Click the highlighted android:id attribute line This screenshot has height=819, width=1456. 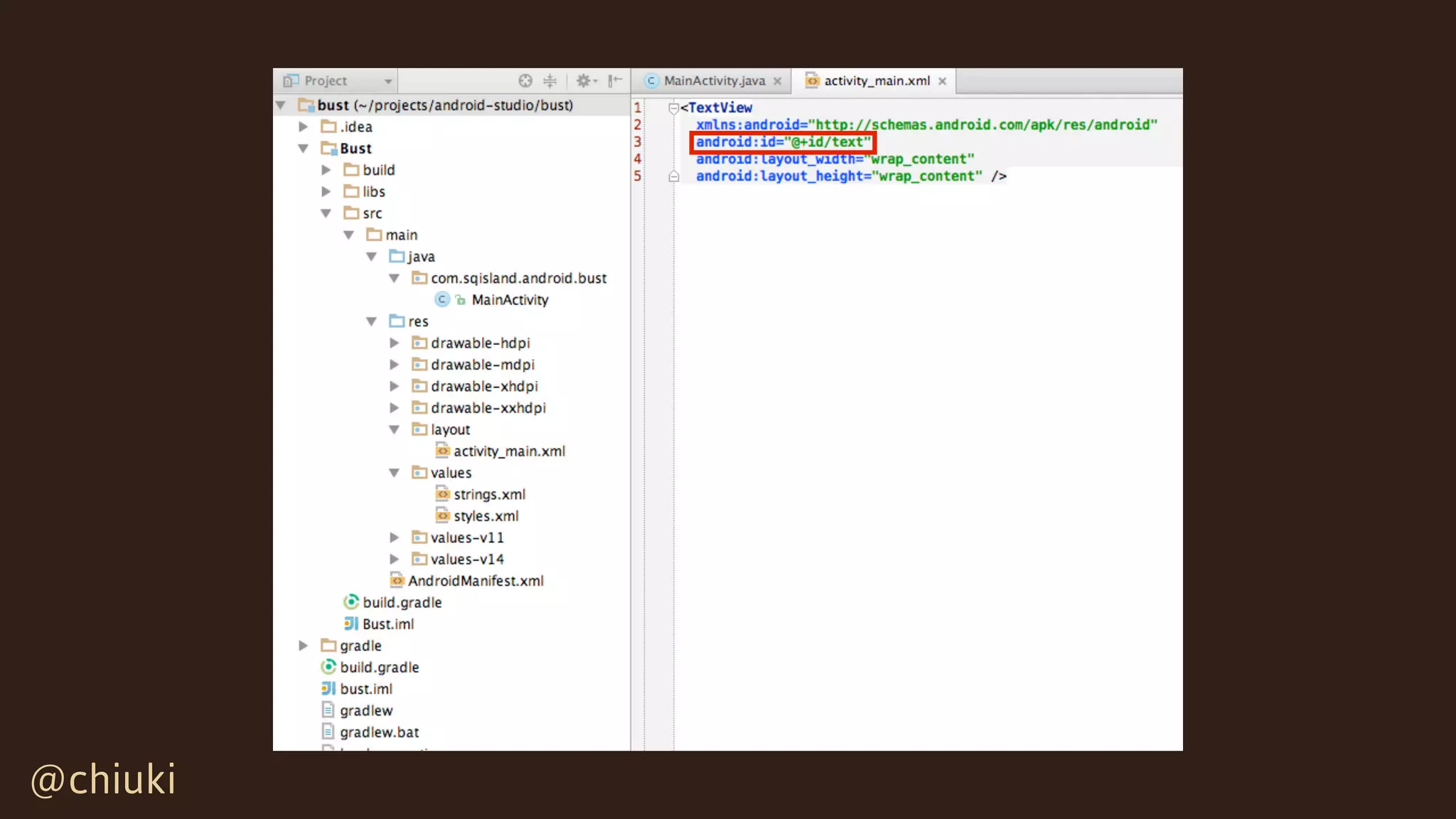point(783,142)
